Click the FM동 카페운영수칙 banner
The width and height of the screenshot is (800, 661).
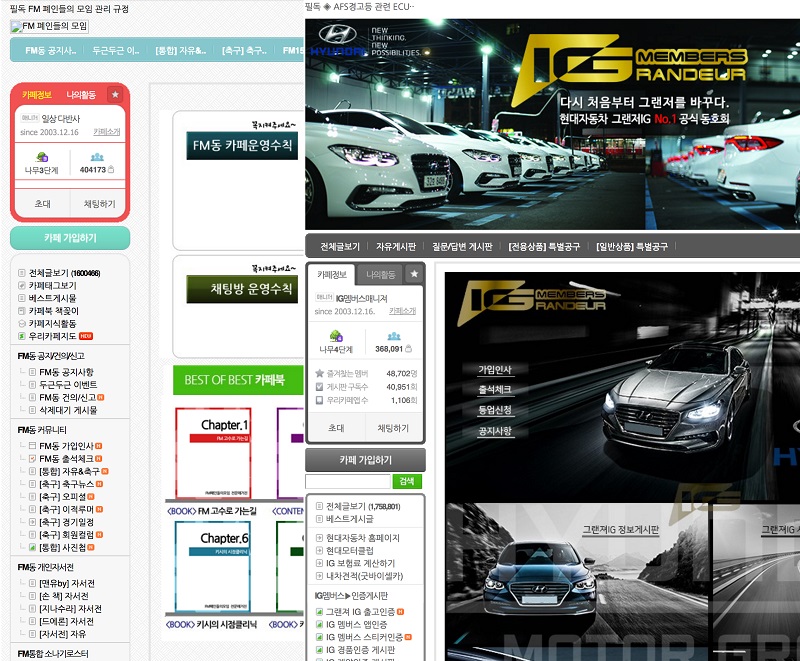pos(242,146)
